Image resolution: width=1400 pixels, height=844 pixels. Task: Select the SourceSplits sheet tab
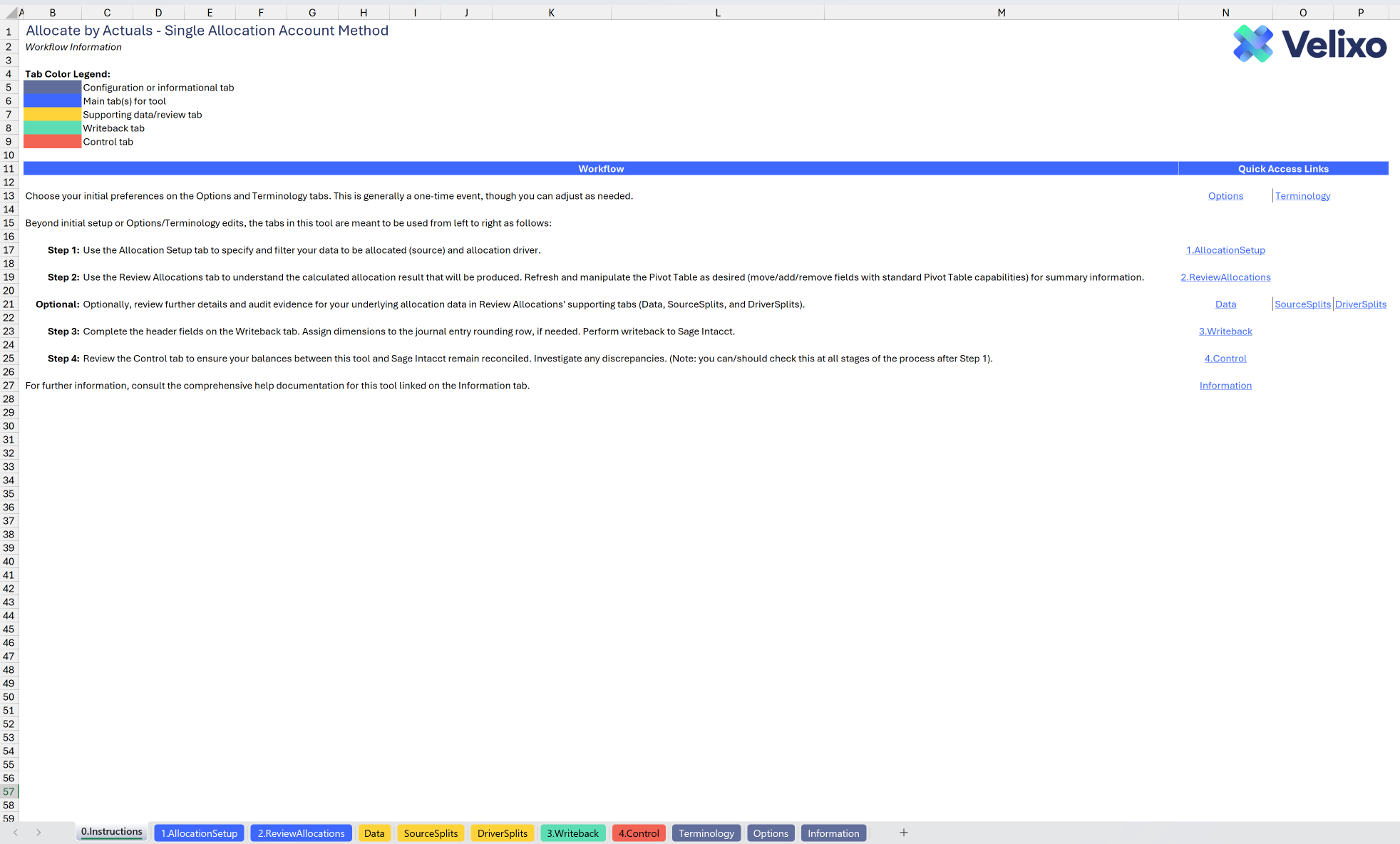point(431,833)
